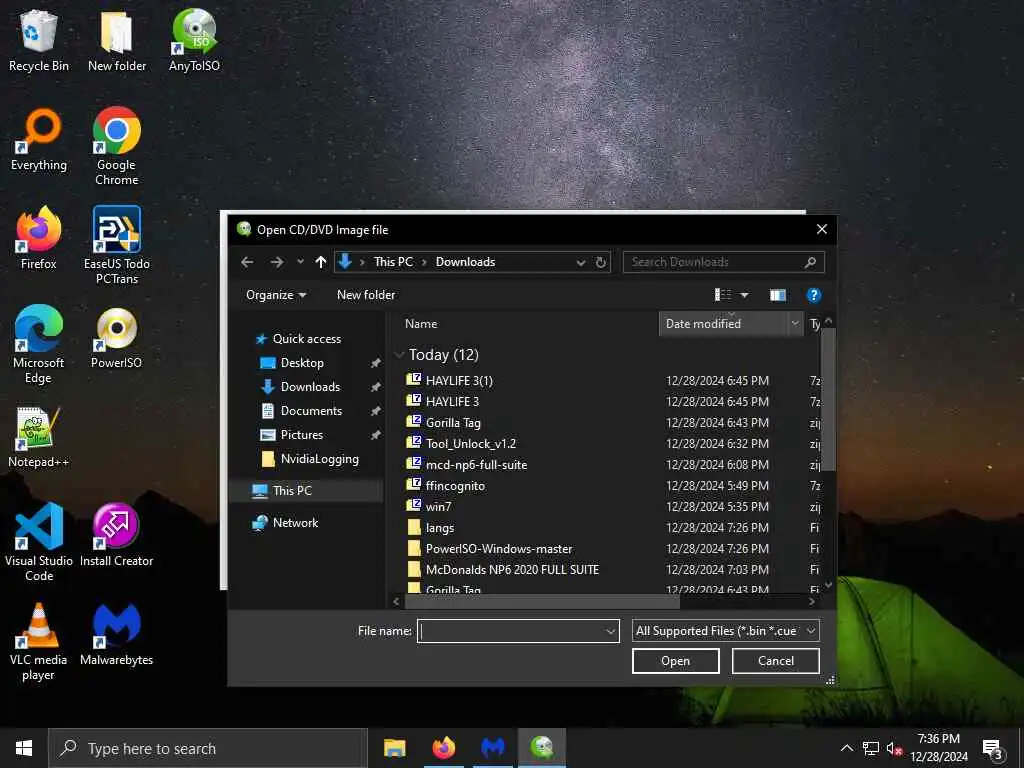1024x768 pixels.
Task: Expand the address bar history dropdown
Action: [x=581, y=263]
